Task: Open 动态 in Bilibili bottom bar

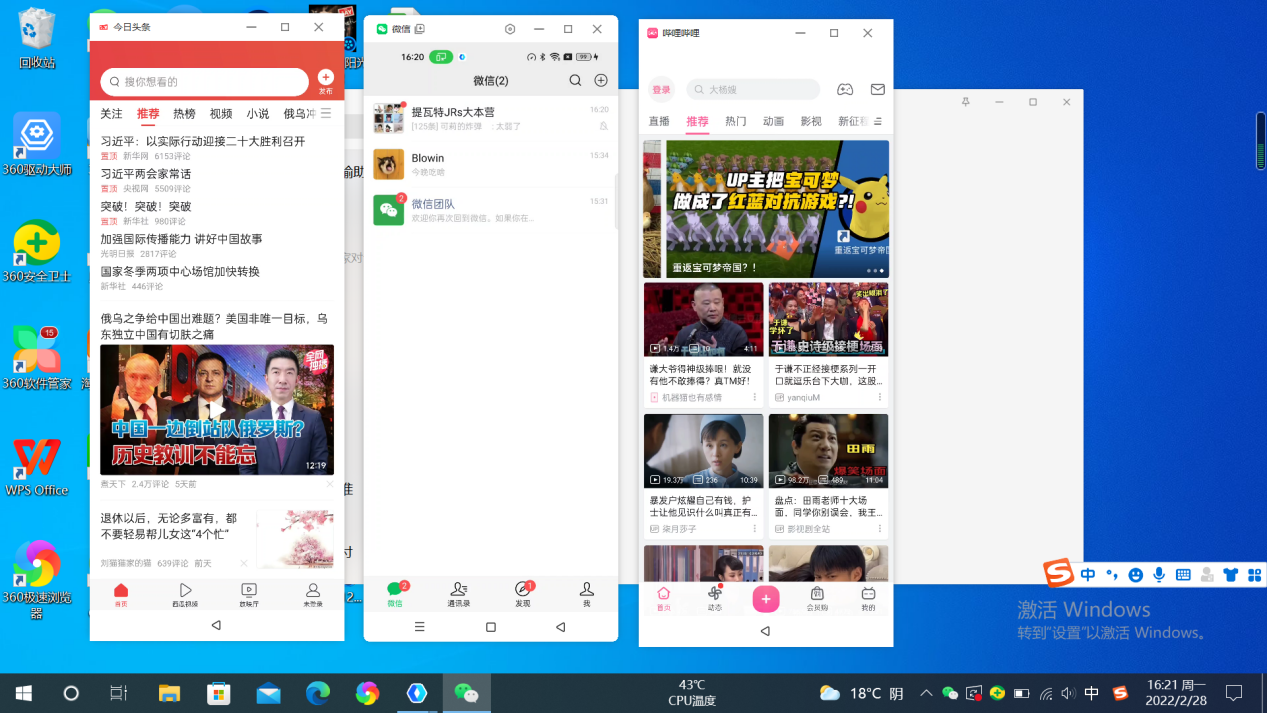Action: pyautogui.click(x=715, y=599)
